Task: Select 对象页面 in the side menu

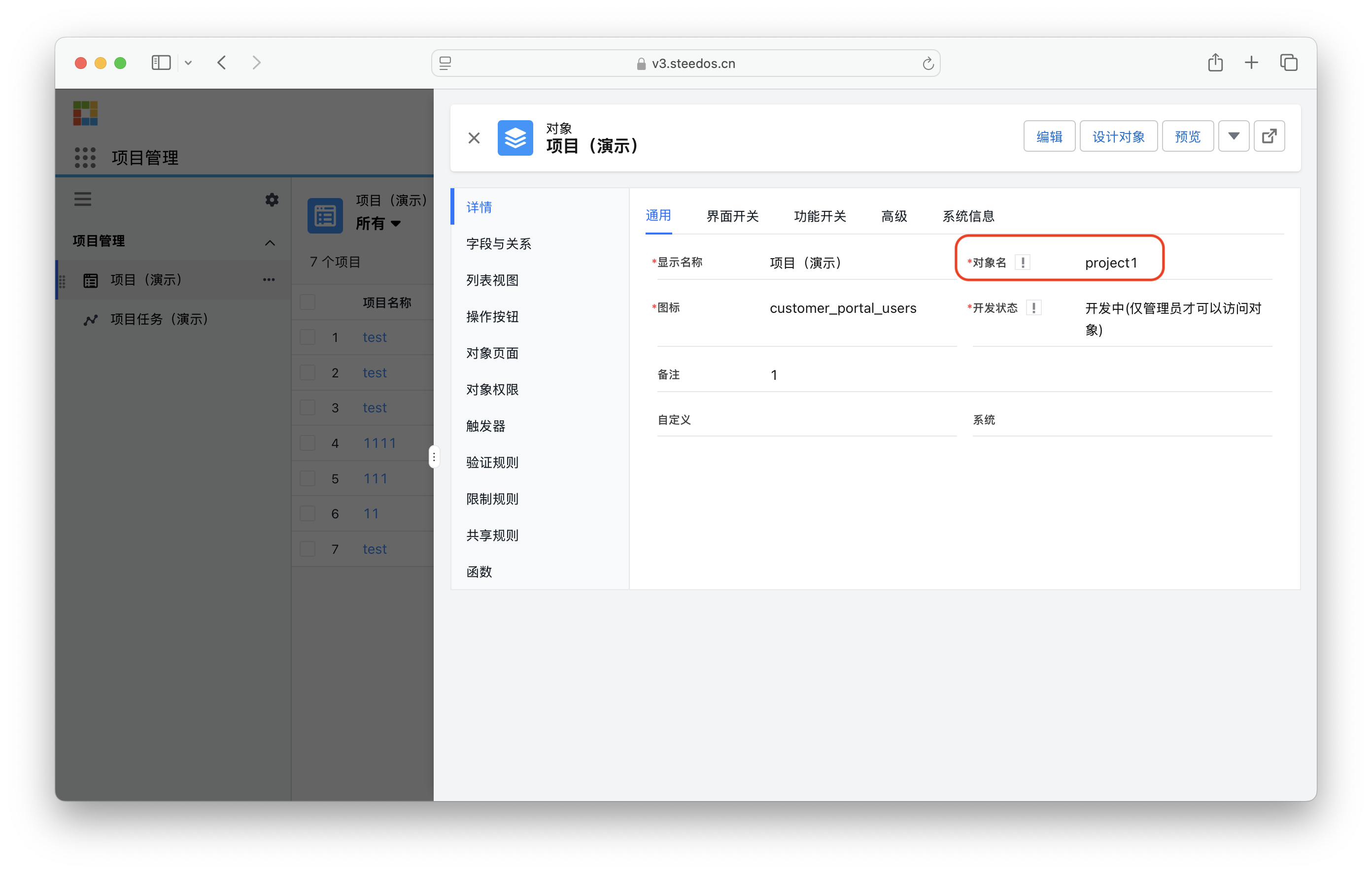Action: [x=540, y=353]
